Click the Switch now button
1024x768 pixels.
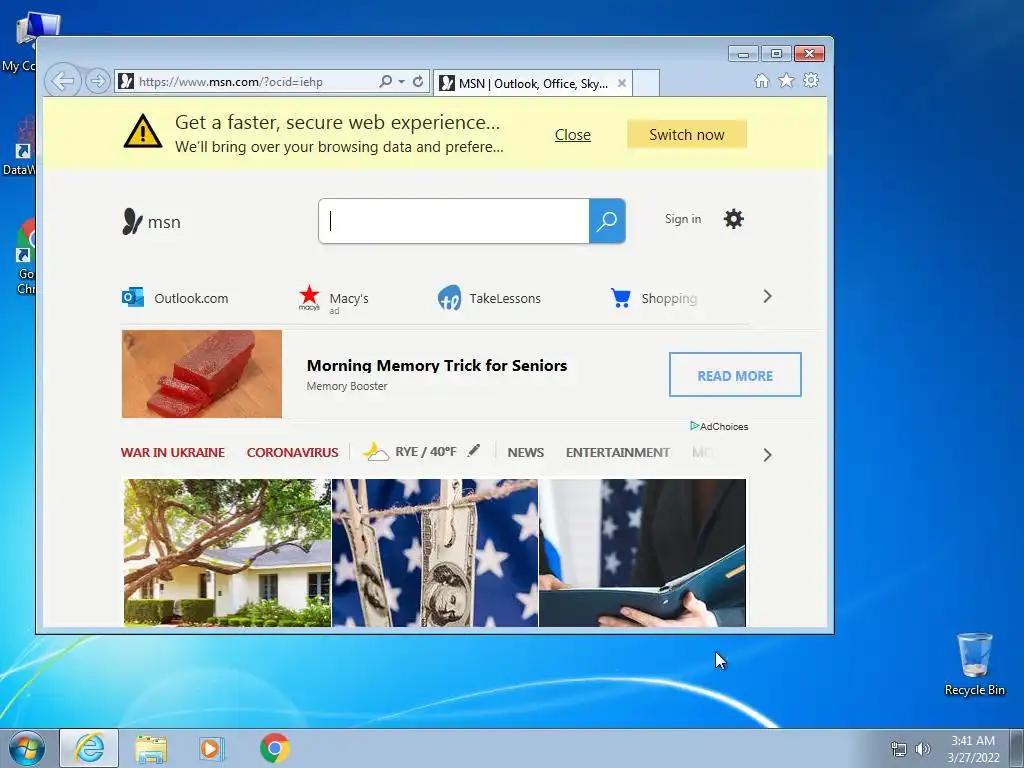(686, 135)
